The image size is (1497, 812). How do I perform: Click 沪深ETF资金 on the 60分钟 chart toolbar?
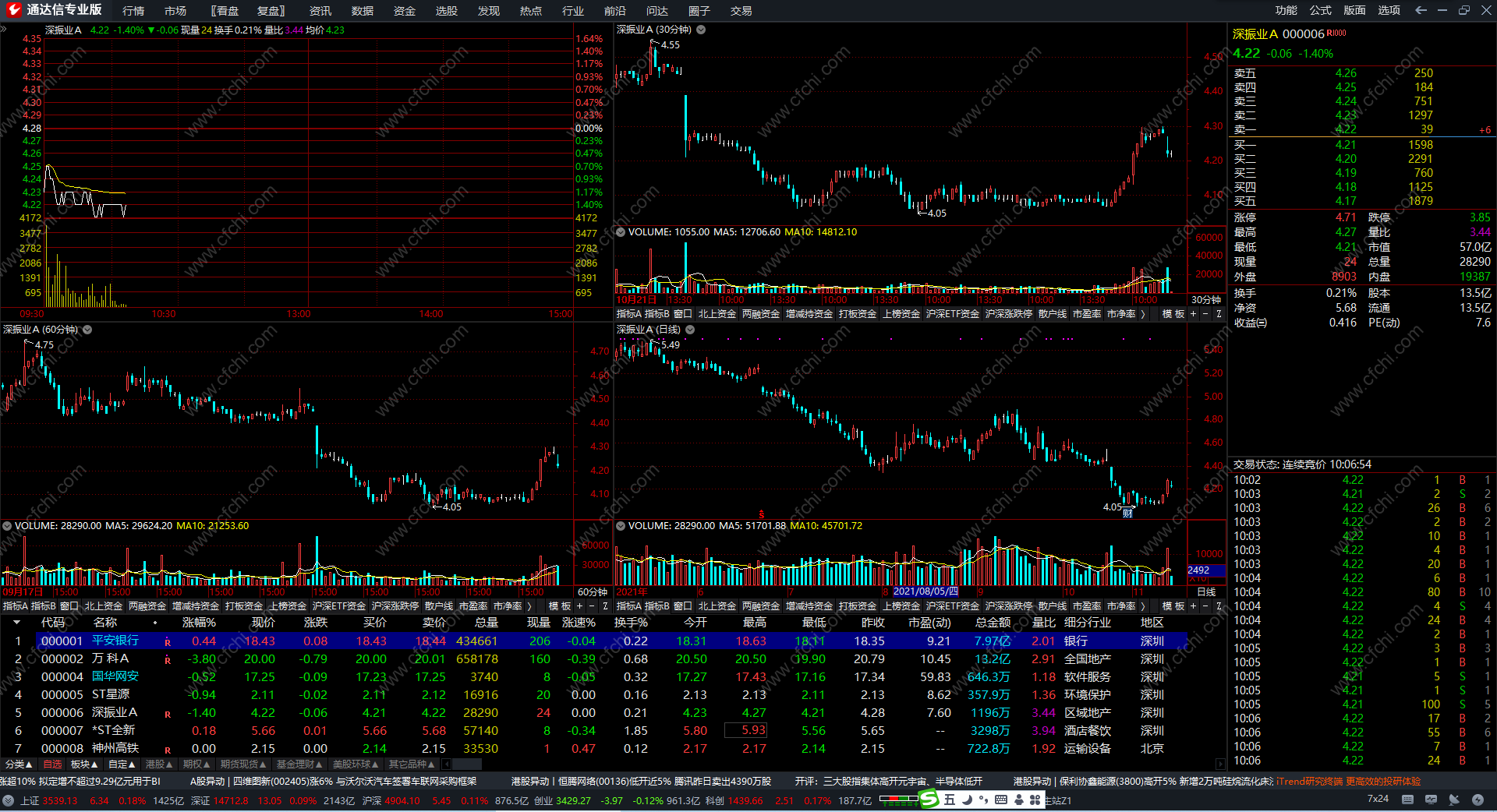coord(339,606)
